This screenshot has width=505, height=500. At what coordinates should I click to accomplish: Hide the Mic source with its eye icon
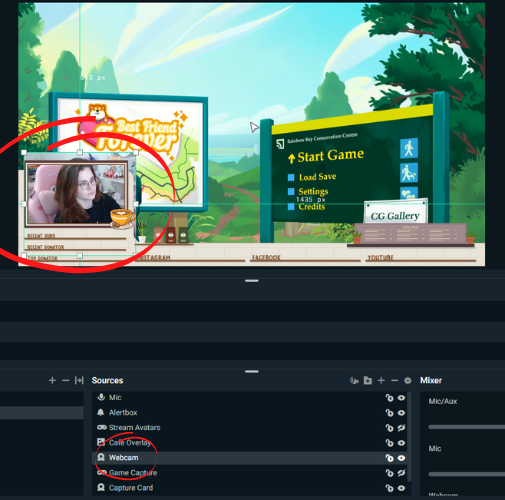click(x=401, y=398)
